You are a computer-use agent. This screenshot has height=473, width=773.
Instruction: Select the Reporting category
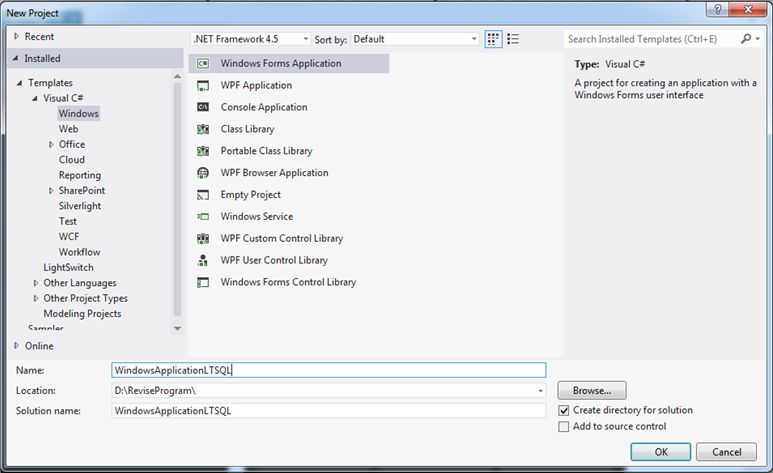point(80,175)
